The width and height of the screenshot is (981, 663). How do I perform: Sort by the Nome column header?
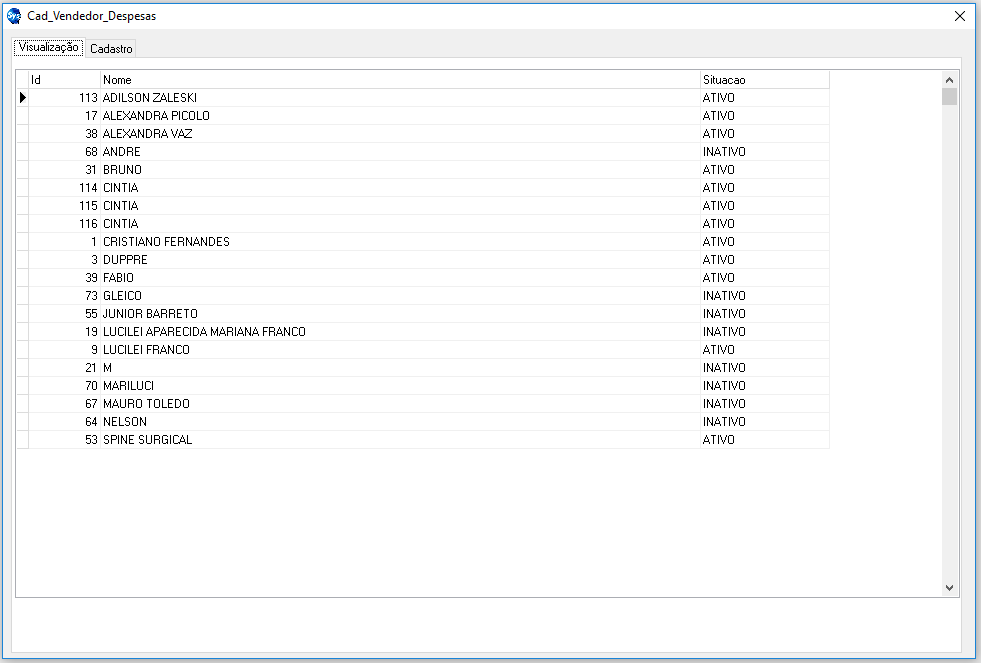pyautogui.click(x=400, y=79)
